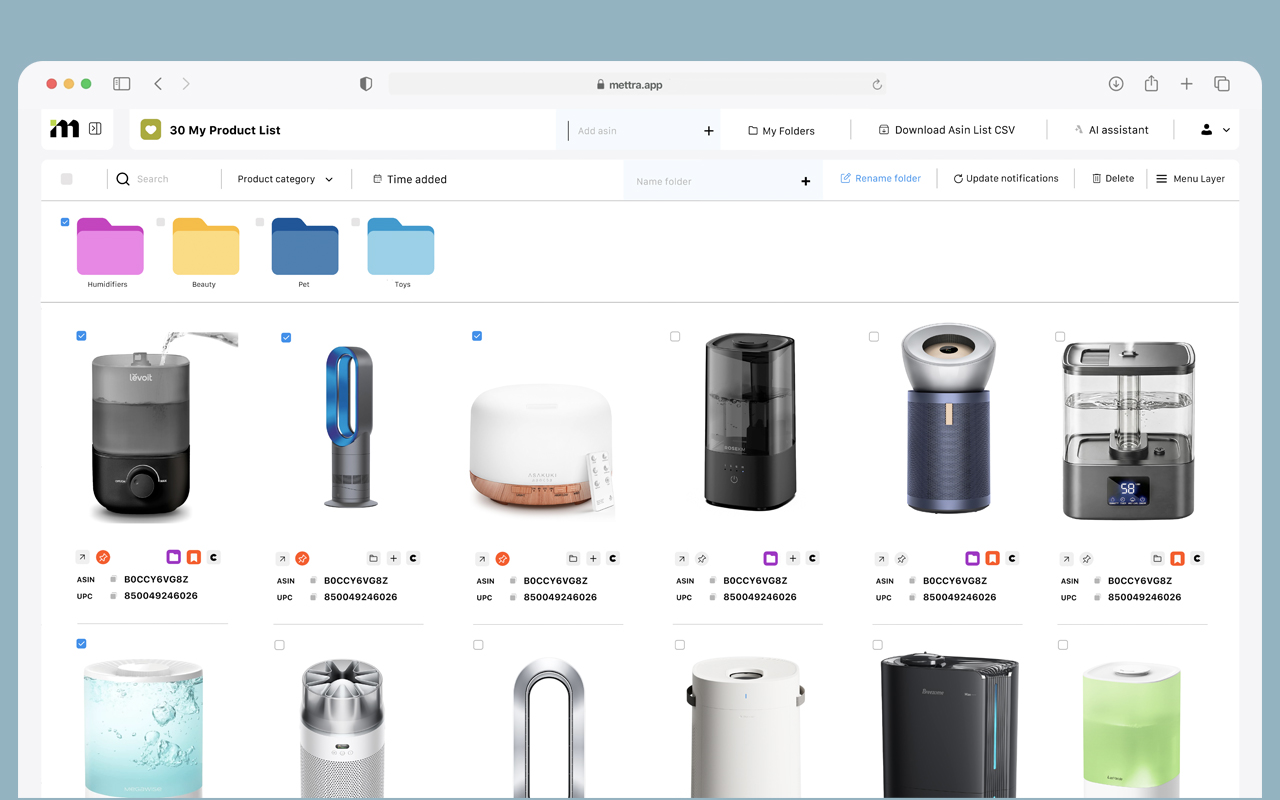Select the all-black humidifier checkbox
Image resolution: width=1280 pixels, height=800 pixels.
point(675,337)
